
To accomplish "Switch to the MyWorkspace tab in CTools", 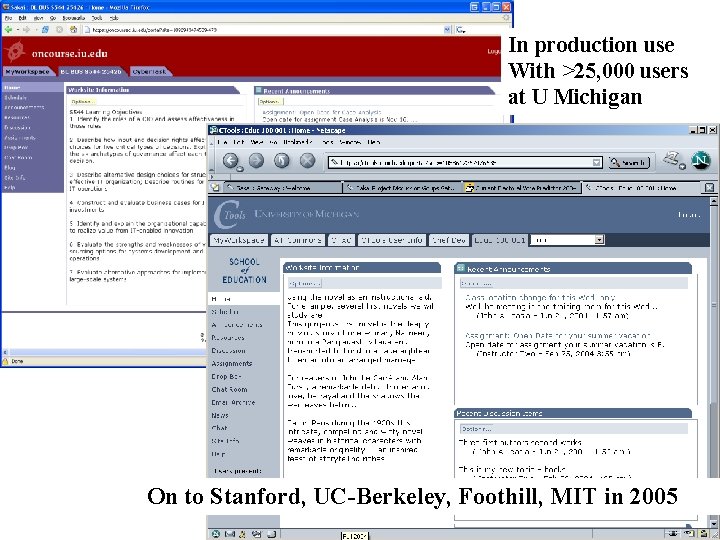I will [239, 240].
